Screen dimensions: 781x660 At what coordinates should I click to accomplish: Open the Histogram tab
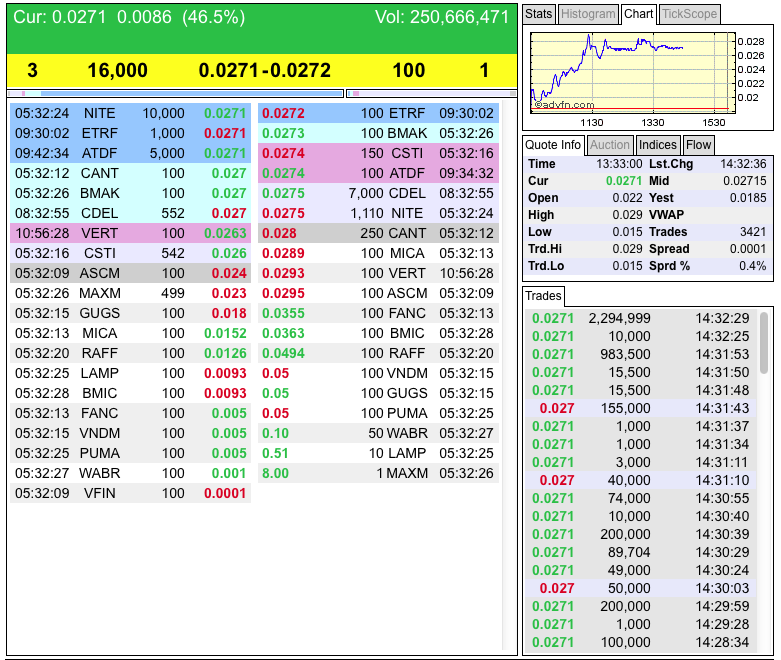point(588,14)
